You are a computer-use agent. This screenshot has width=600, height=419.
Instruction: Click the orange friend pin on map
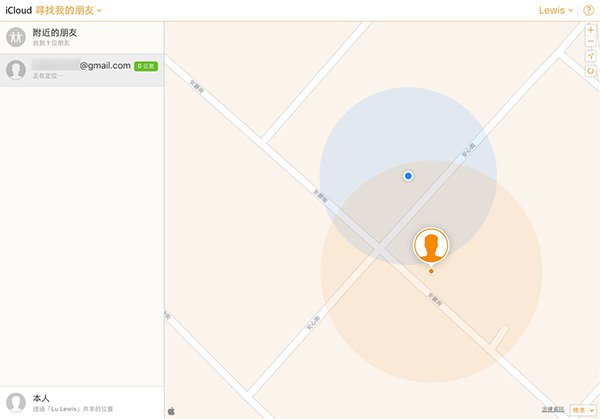431,246
